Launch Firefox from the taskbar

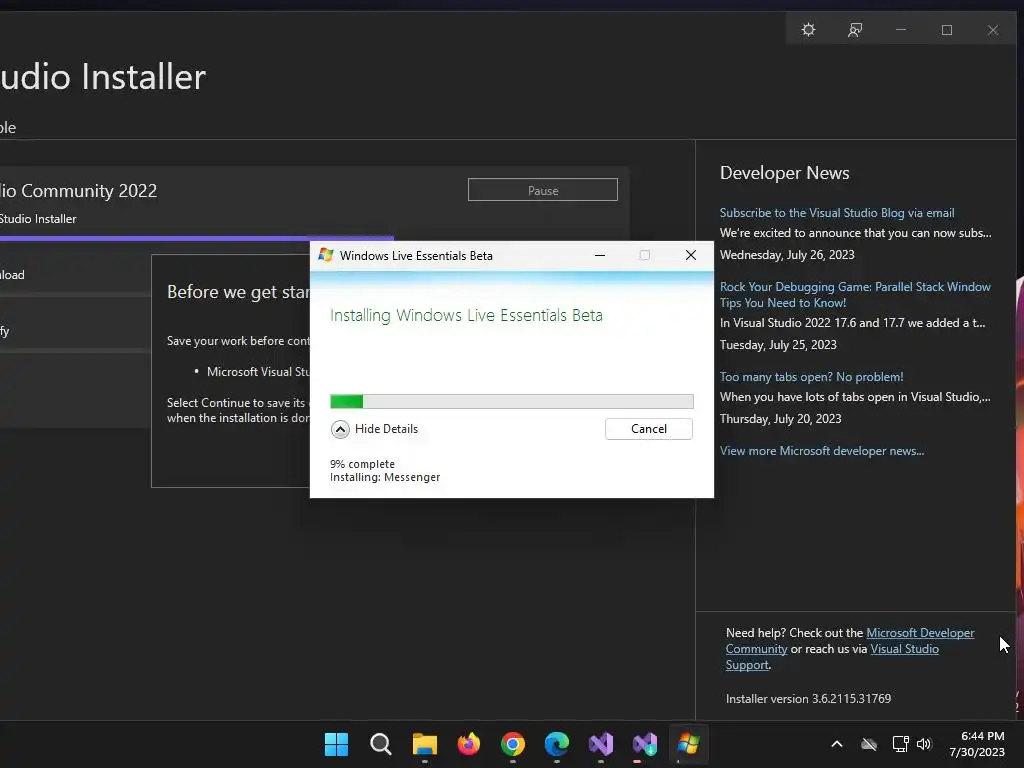coord(468,744)
